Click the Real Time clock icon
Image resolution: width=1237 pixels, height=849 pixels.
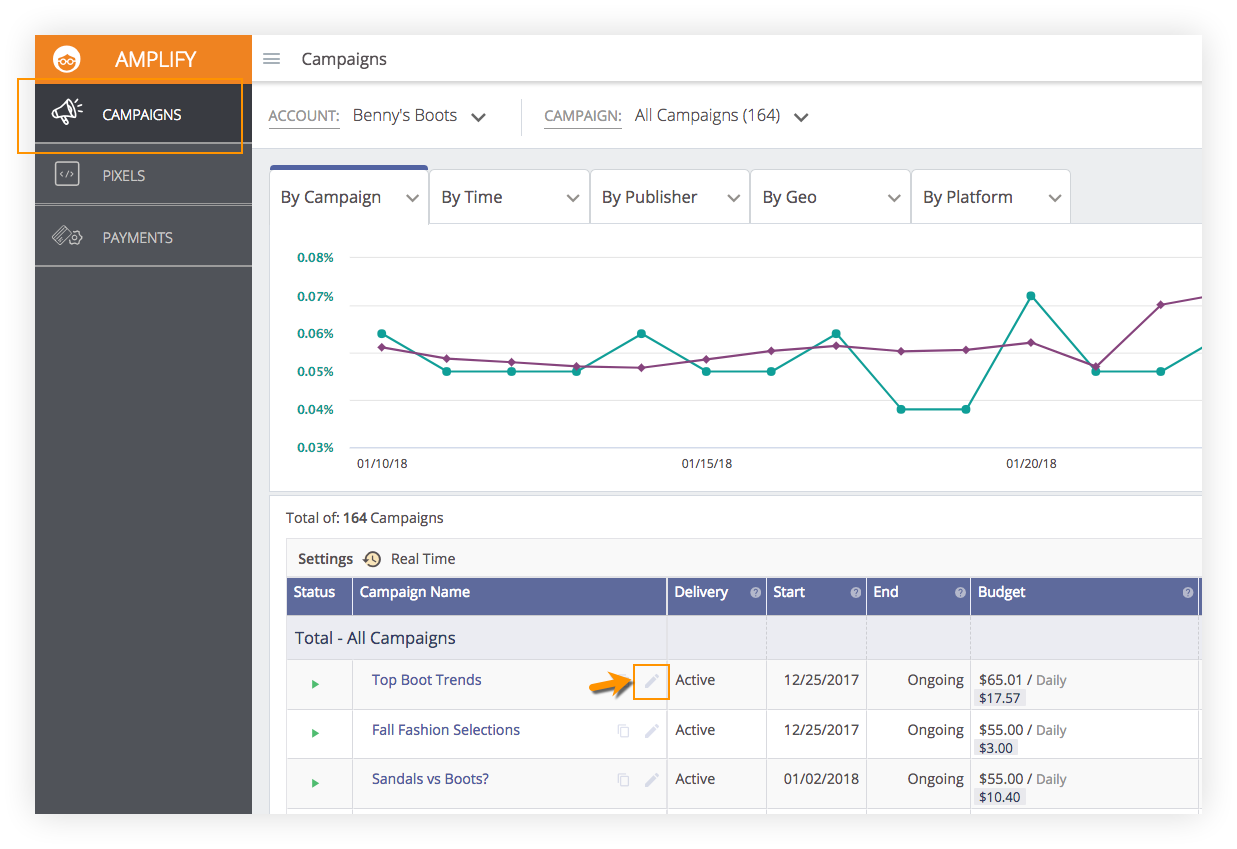[372, 559]
